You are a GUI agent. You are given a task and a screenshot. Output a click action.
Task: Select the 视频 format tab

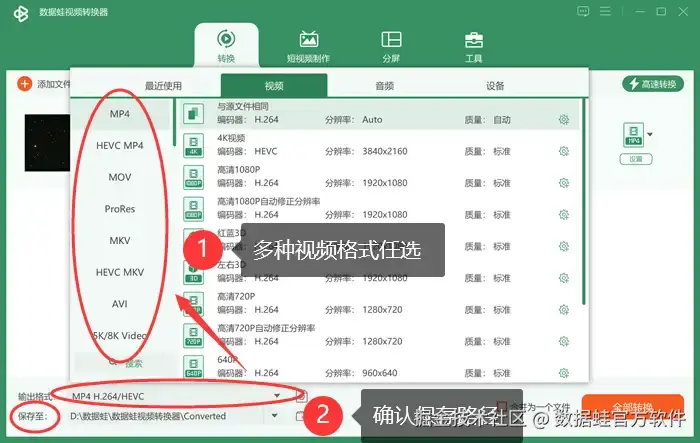[x=274, y=85]
